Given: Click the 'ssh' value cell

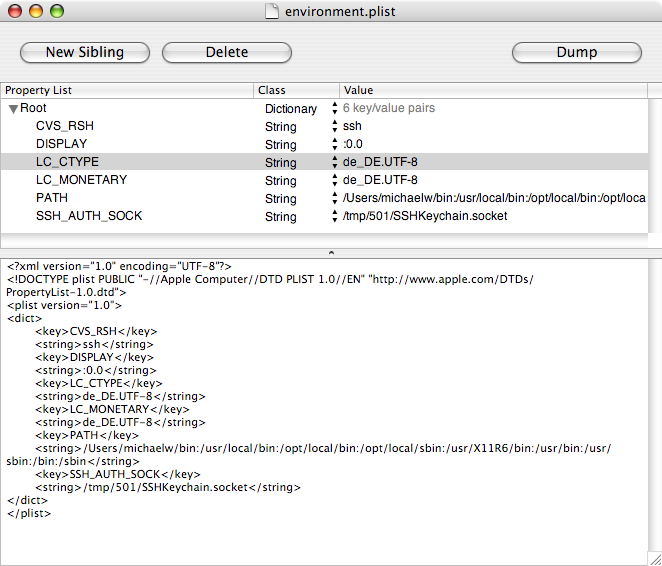Looking at the screenshot, I should tap(352, 126).
